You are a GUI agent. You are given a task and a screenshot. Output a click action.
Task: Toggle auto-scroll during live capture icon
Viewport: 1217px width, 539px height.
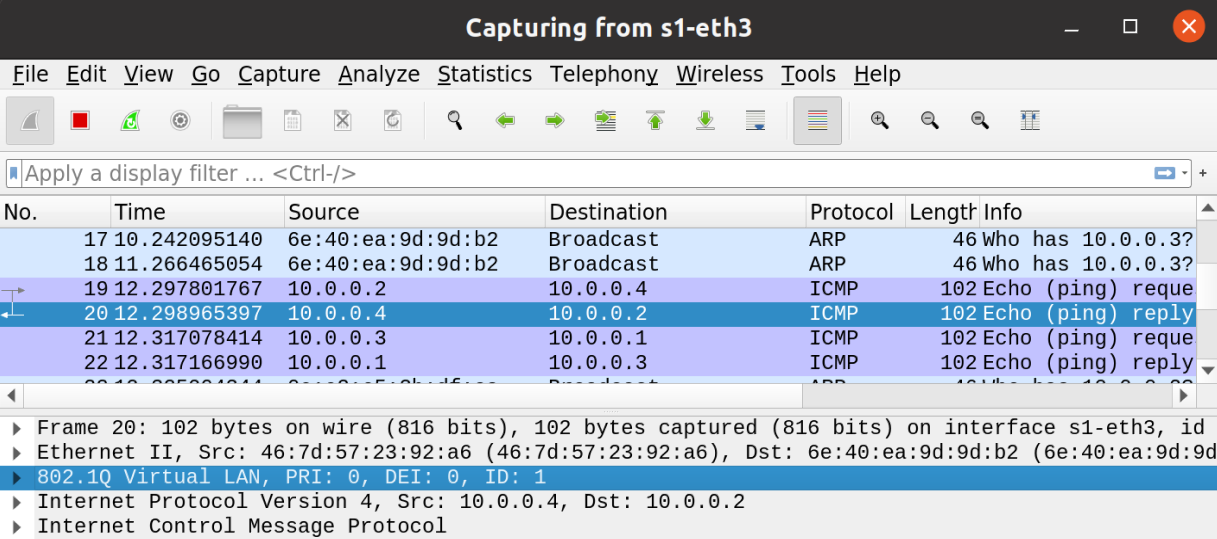tap(756, 121)
